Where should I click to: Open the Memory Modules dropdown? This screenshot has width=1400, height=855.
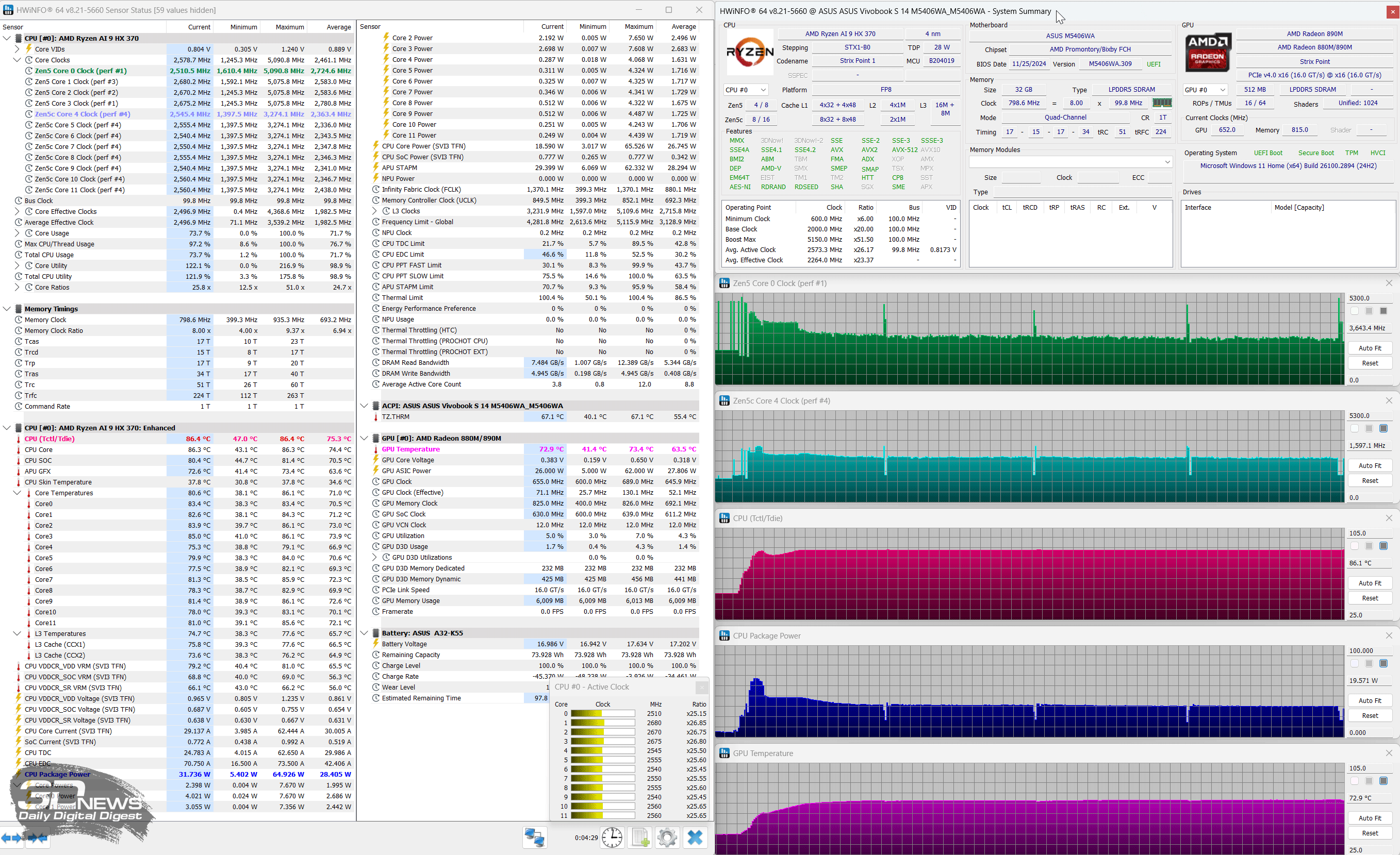pos(1070,162)
